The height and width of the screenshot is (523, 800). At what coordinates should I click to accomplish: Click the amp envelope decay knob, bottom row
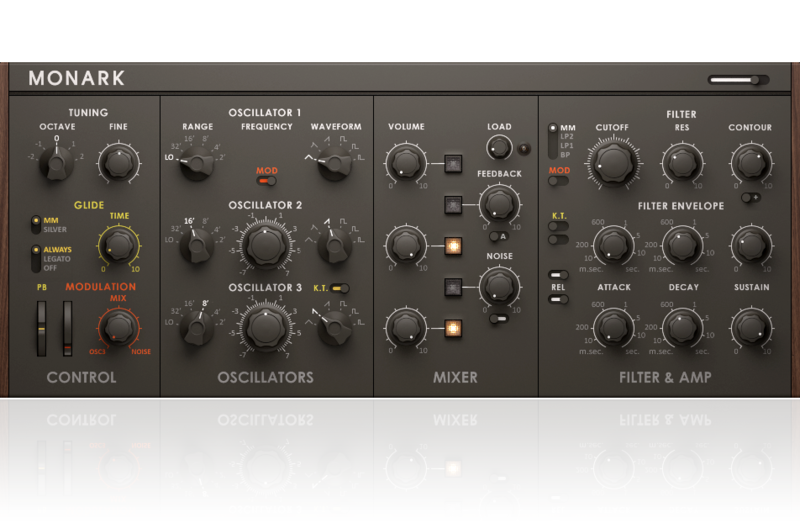(682, 328)
